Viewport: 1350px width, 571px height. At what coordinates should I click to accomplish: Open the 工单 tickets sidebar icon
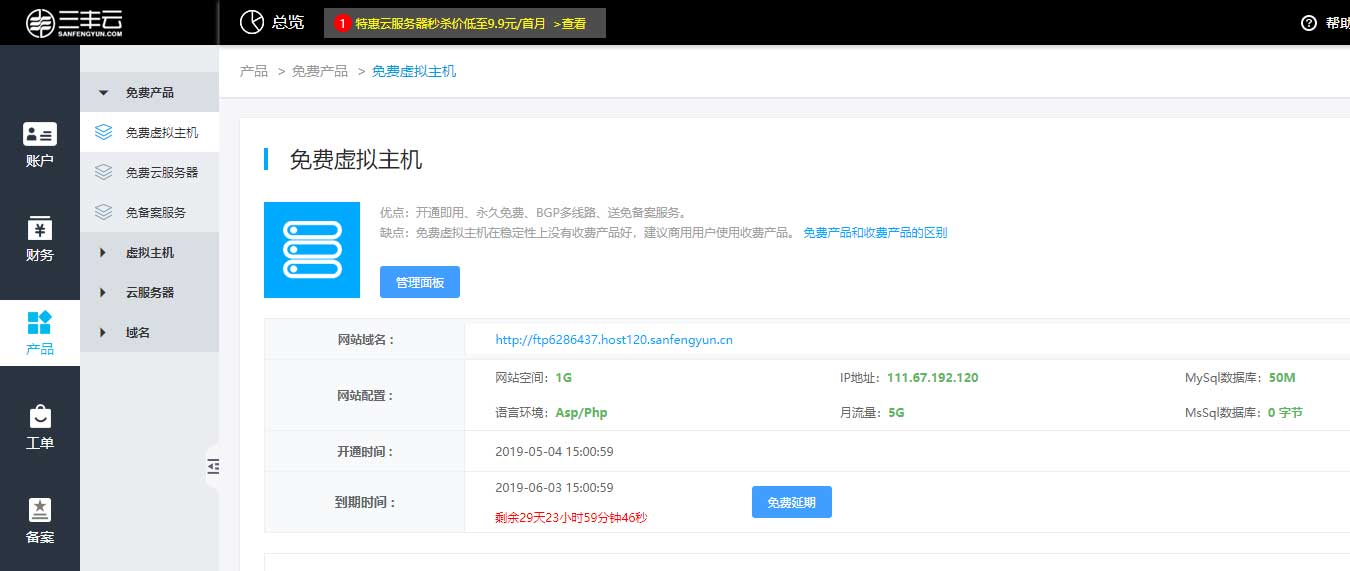(x=40, y=416)
